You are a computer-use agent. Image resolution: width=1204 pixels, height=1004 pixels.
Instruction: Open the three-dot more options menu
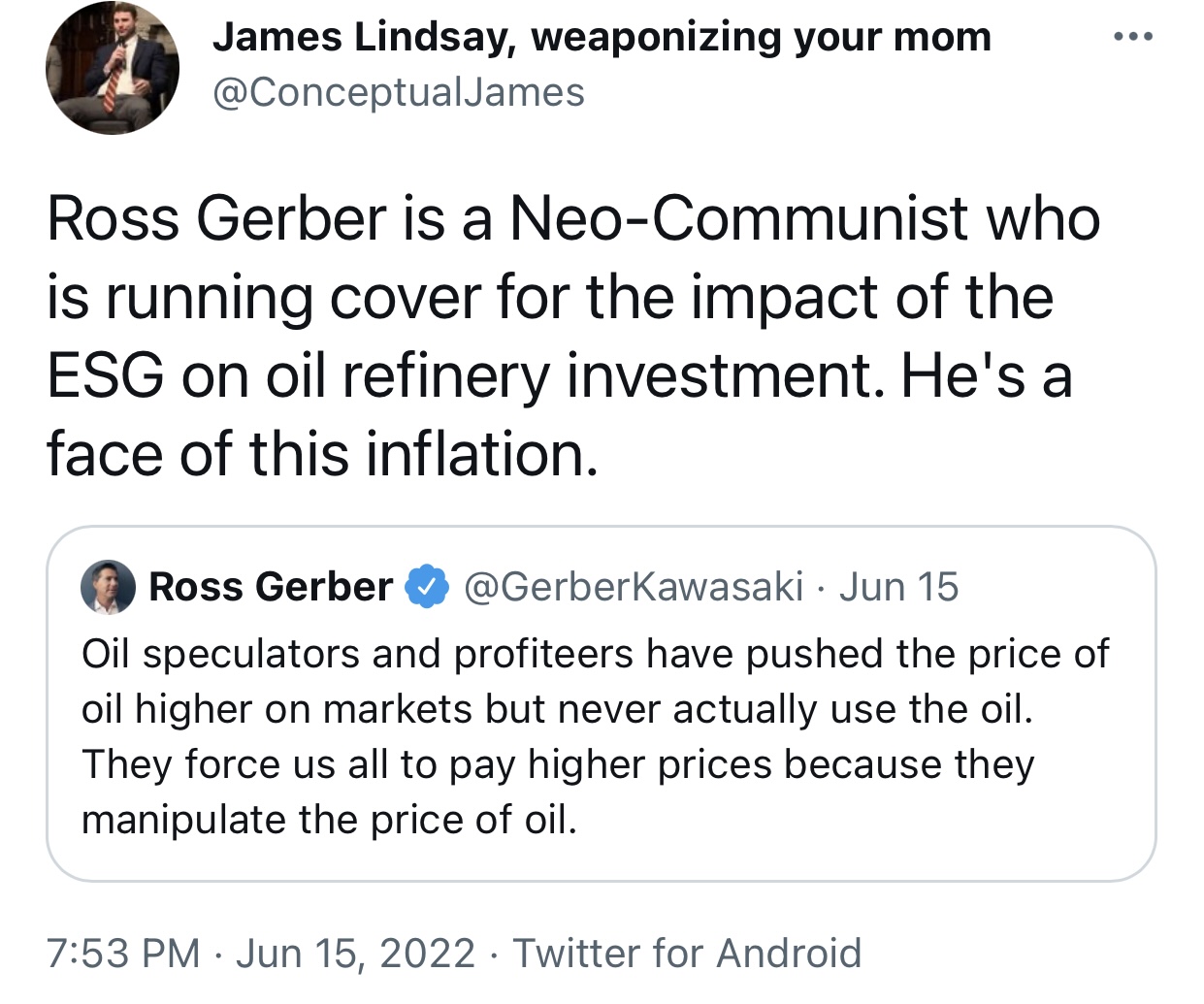pyautogui.click(x=1132, y=37)
